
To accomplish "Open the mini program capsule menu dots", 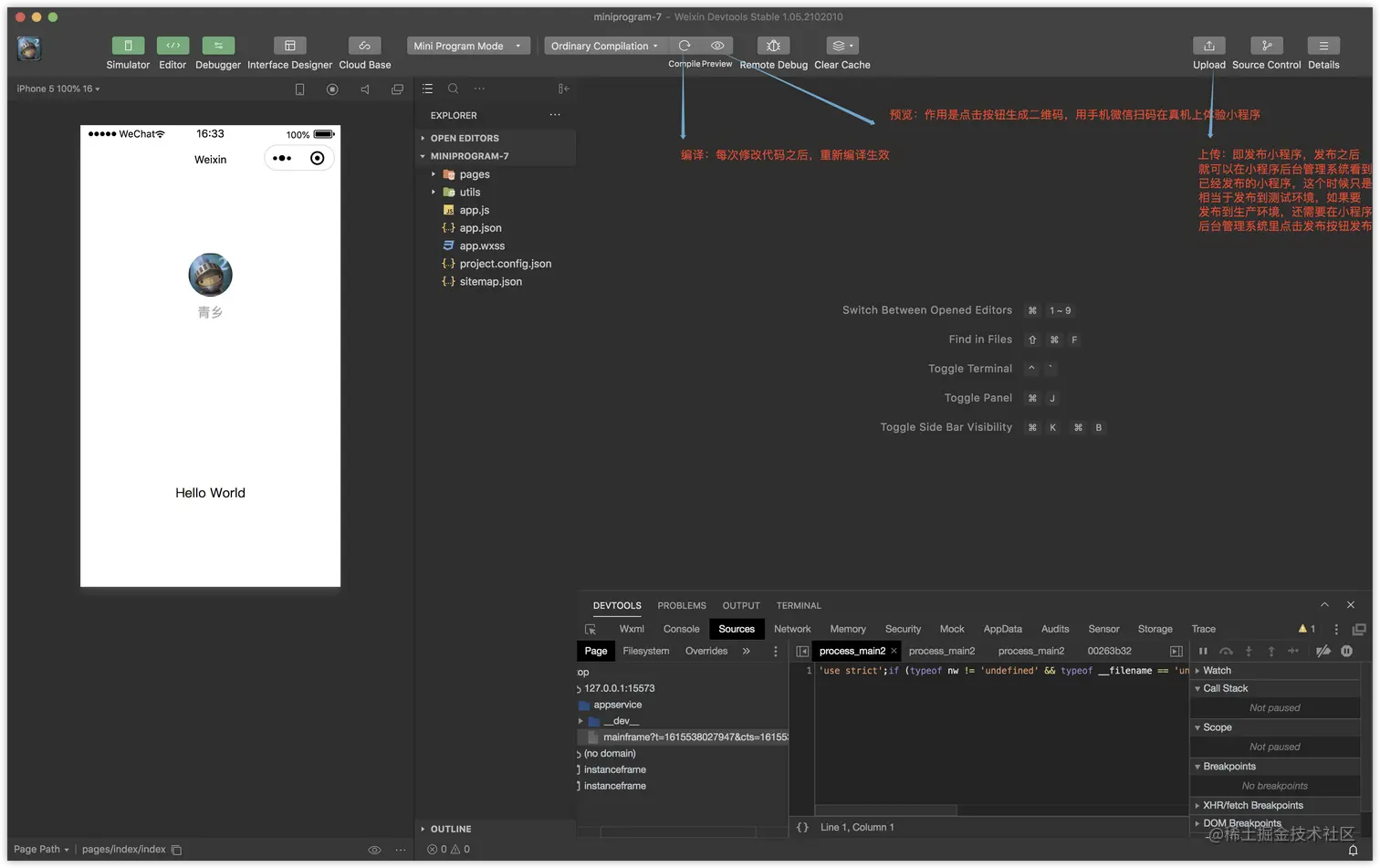I will click(282, 158).
